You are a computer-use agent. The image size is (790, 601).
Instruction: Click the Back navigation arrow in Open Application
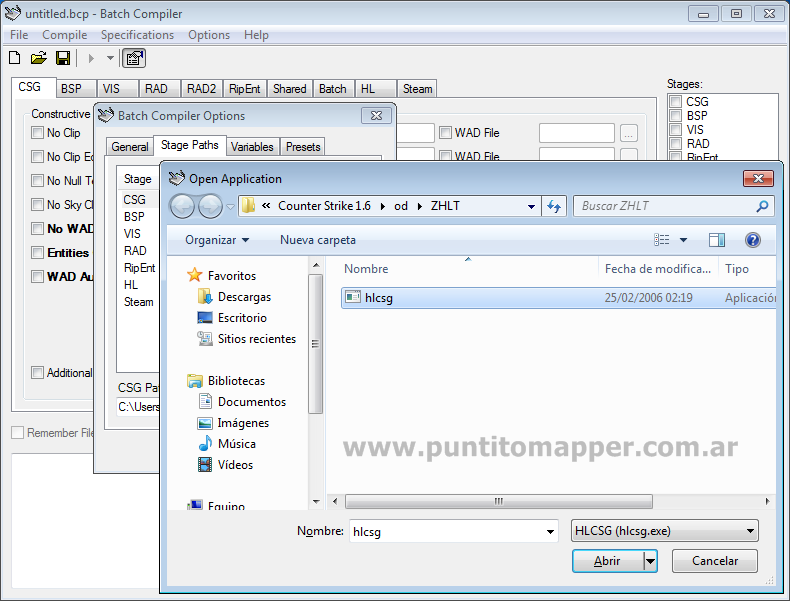coord(182,206)
